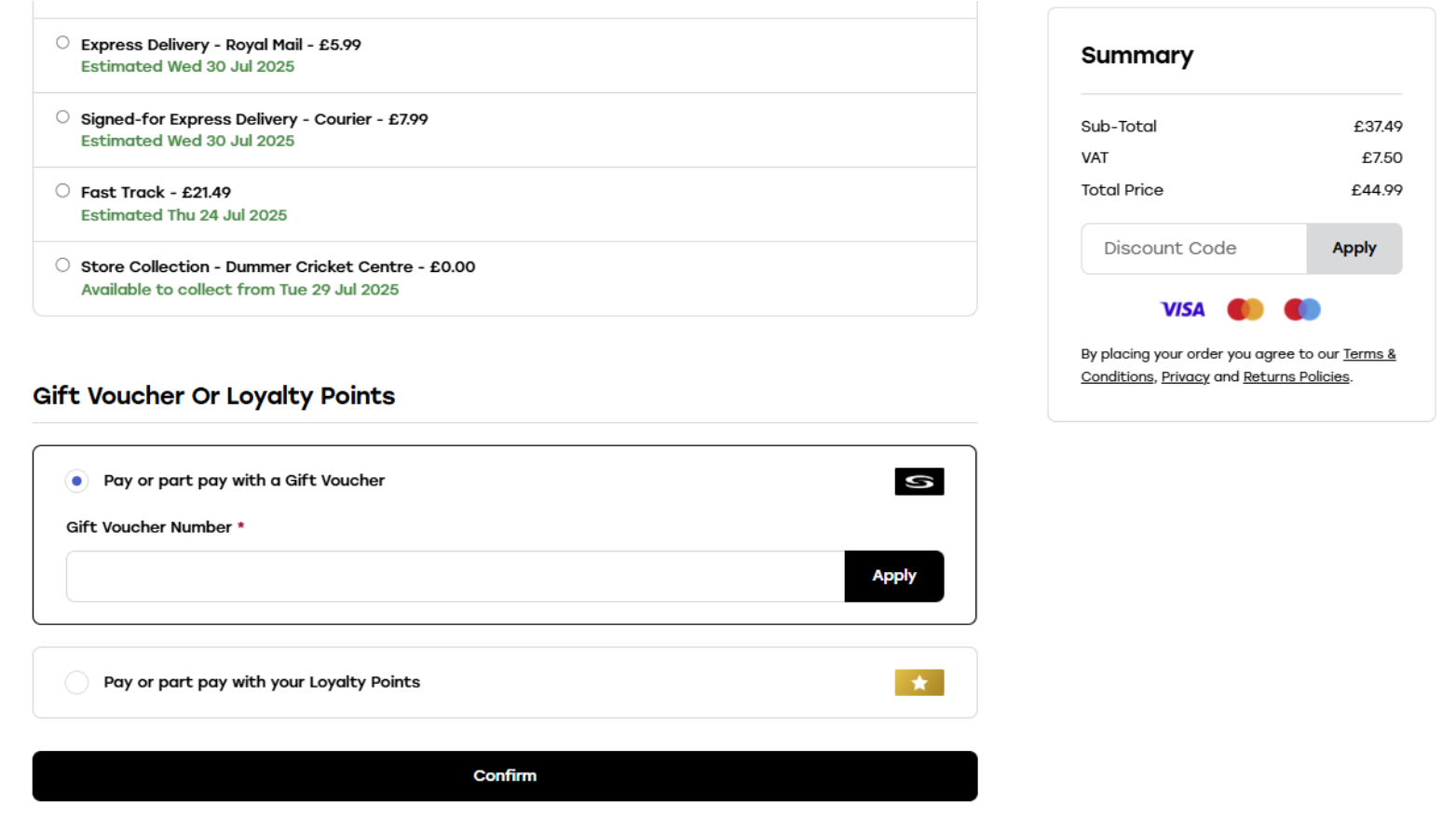Image resolution: width=1456 pixels, height=818 pixels.
Task: Focus the Discount Code field
Action: point(1193,249)
